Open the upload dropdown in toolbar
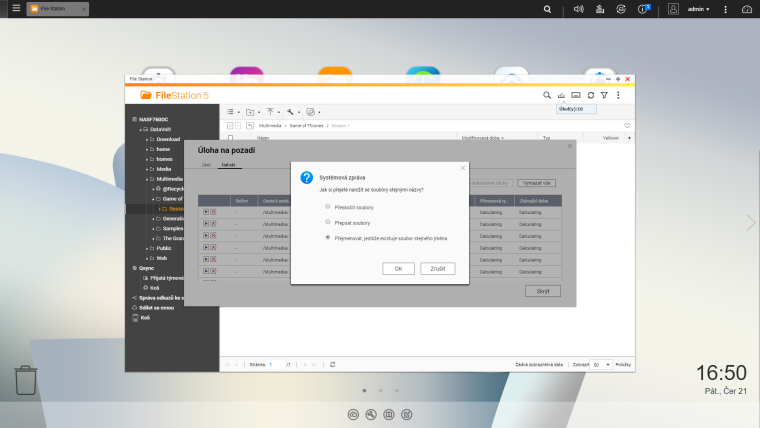 tap(272, 112)
